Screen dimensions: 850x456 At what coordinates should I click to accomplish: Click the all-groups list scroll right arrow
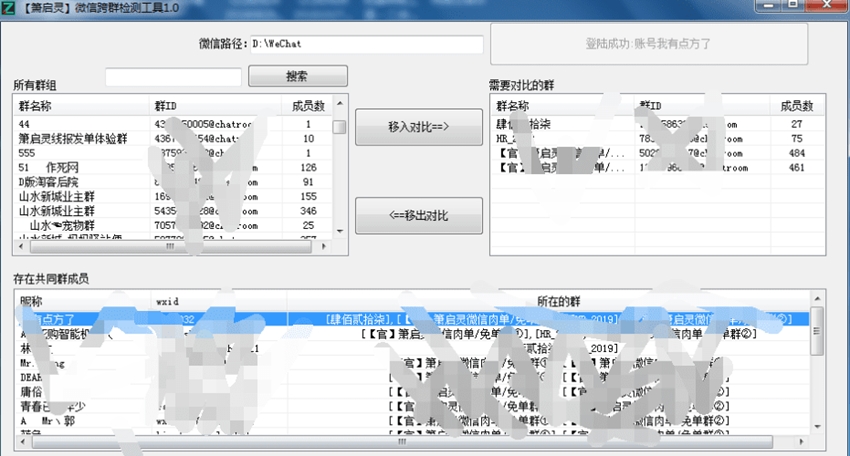click(324, 247)
